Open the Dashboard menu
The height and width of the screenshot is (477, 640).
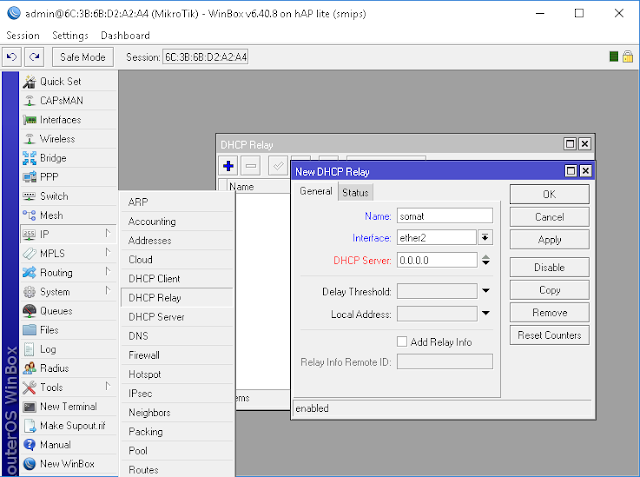(x=125, y=35)
